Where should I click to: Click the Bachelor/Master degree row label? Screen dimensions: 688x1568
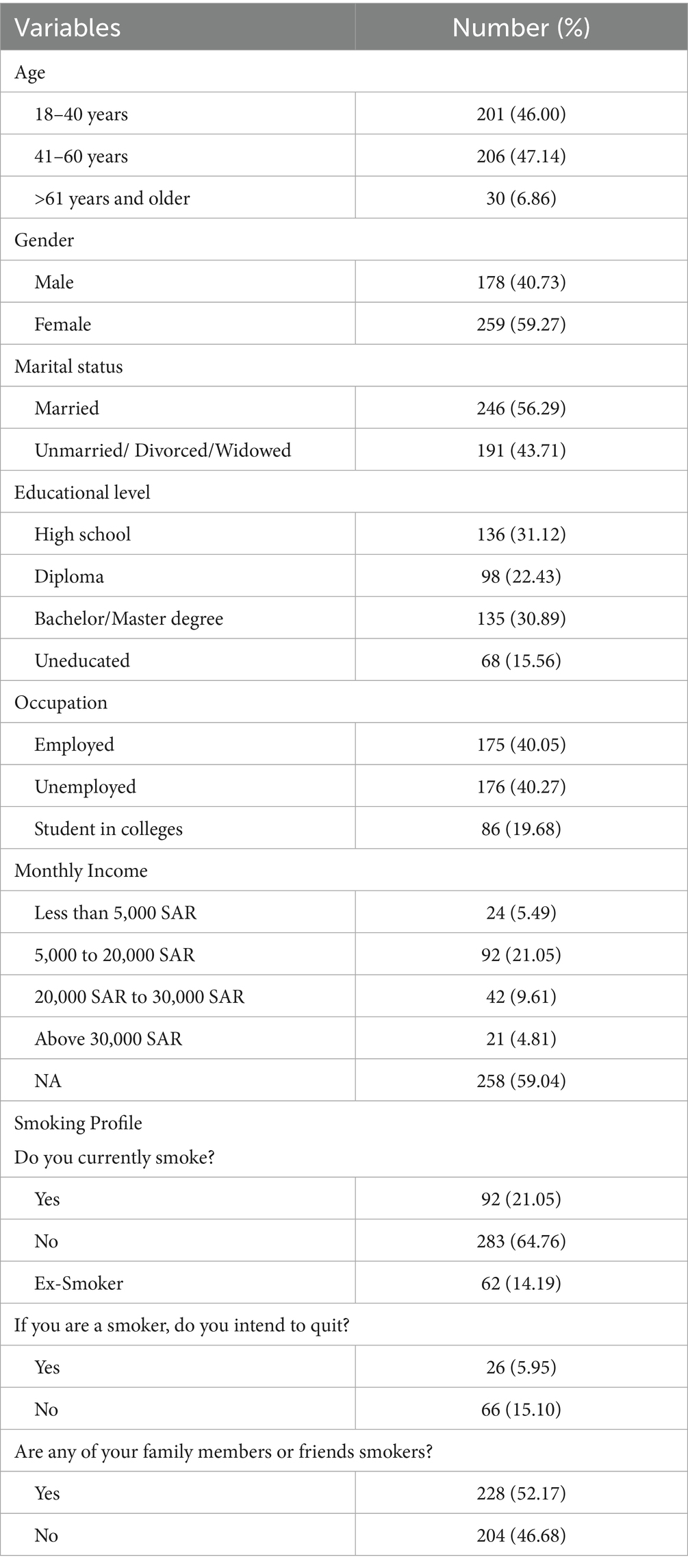click(129, 619)
